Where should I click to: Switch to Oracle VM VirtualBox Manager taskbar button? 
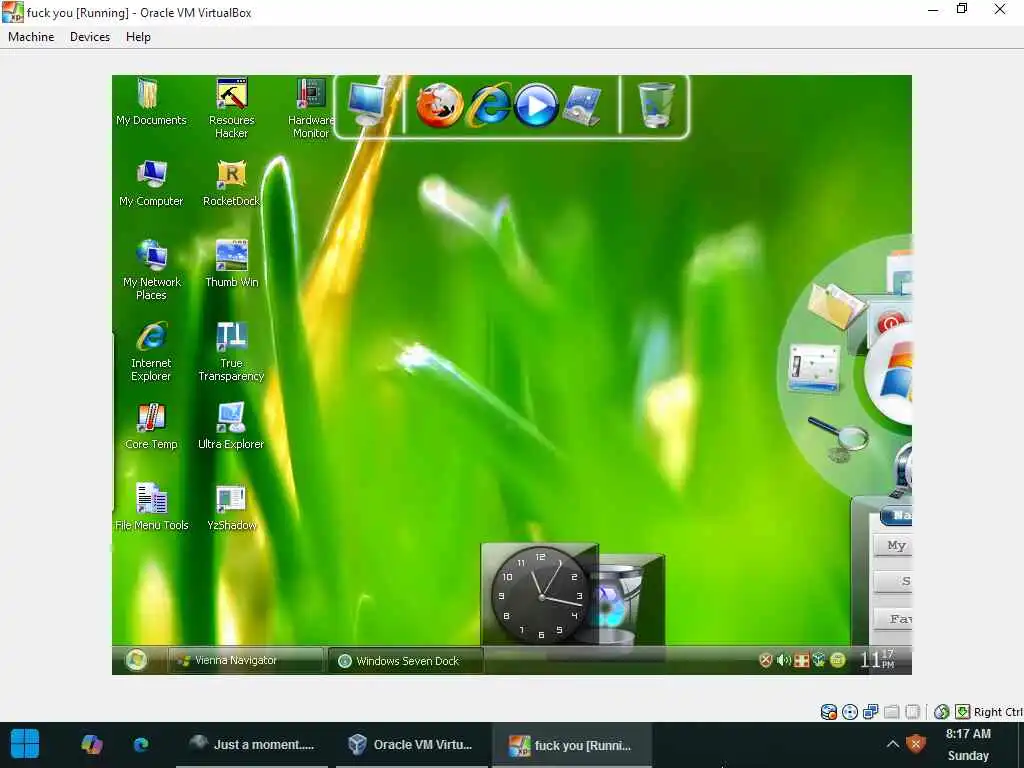411,744
